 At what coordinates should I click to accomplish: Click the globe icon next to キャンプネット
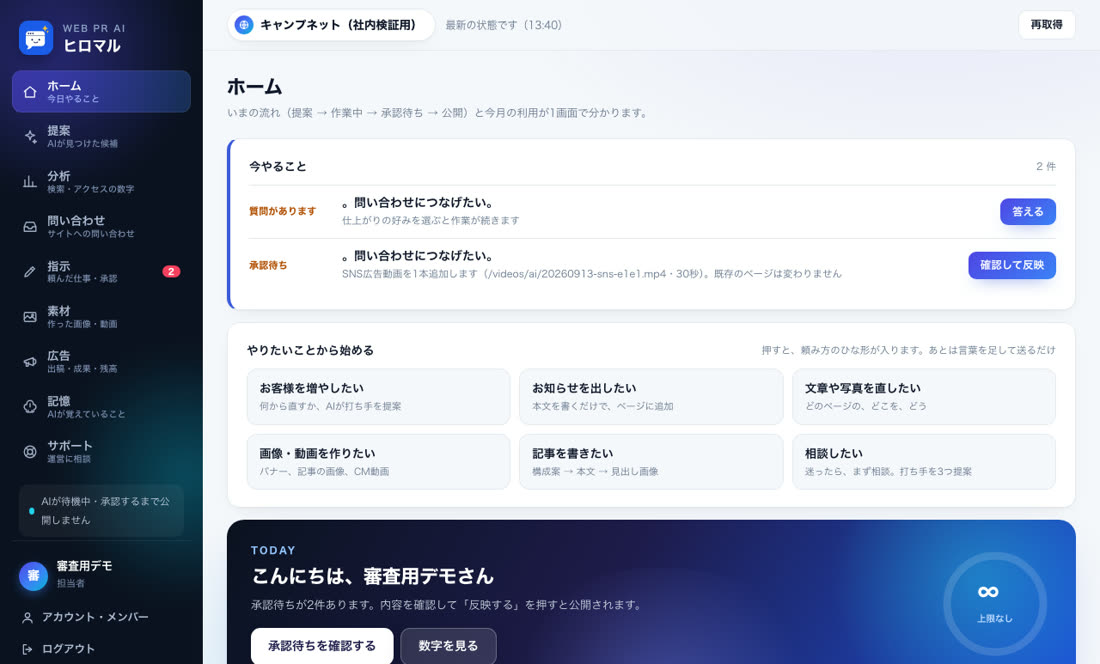pyautogui.click(x=243, y=25)
